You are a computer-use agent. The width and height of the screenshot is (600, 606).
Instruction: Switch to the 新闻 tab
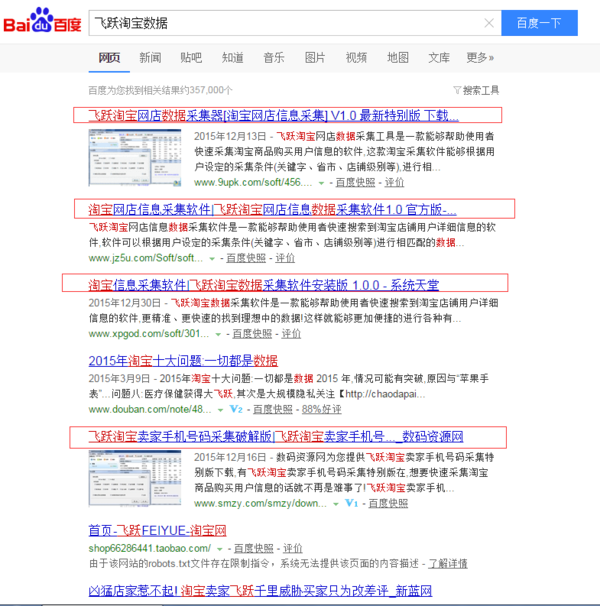[x=150, y=58]
